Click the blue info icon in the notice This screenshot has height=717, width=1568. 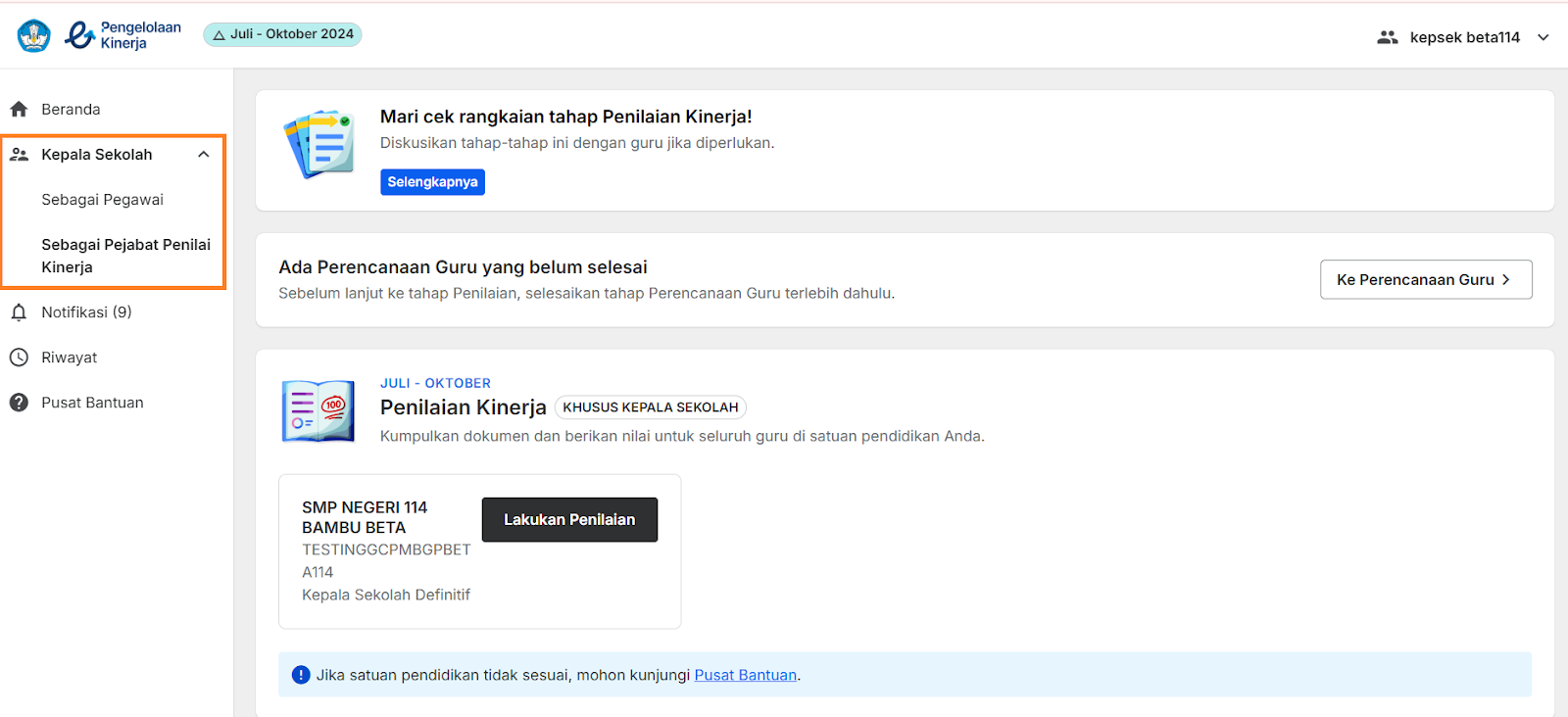pos(301,675)
